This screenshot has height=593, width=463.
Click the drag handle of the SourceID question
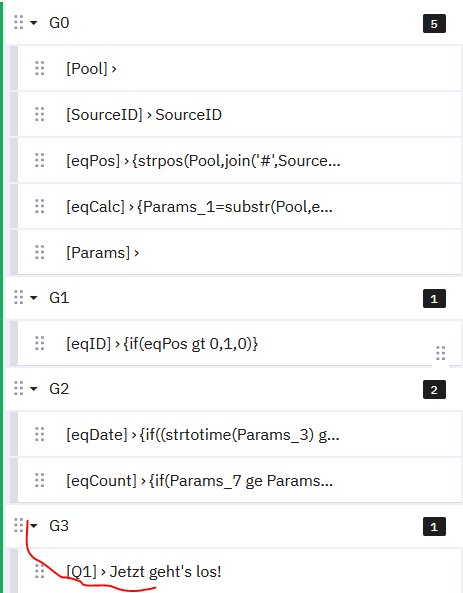[40, 114]
